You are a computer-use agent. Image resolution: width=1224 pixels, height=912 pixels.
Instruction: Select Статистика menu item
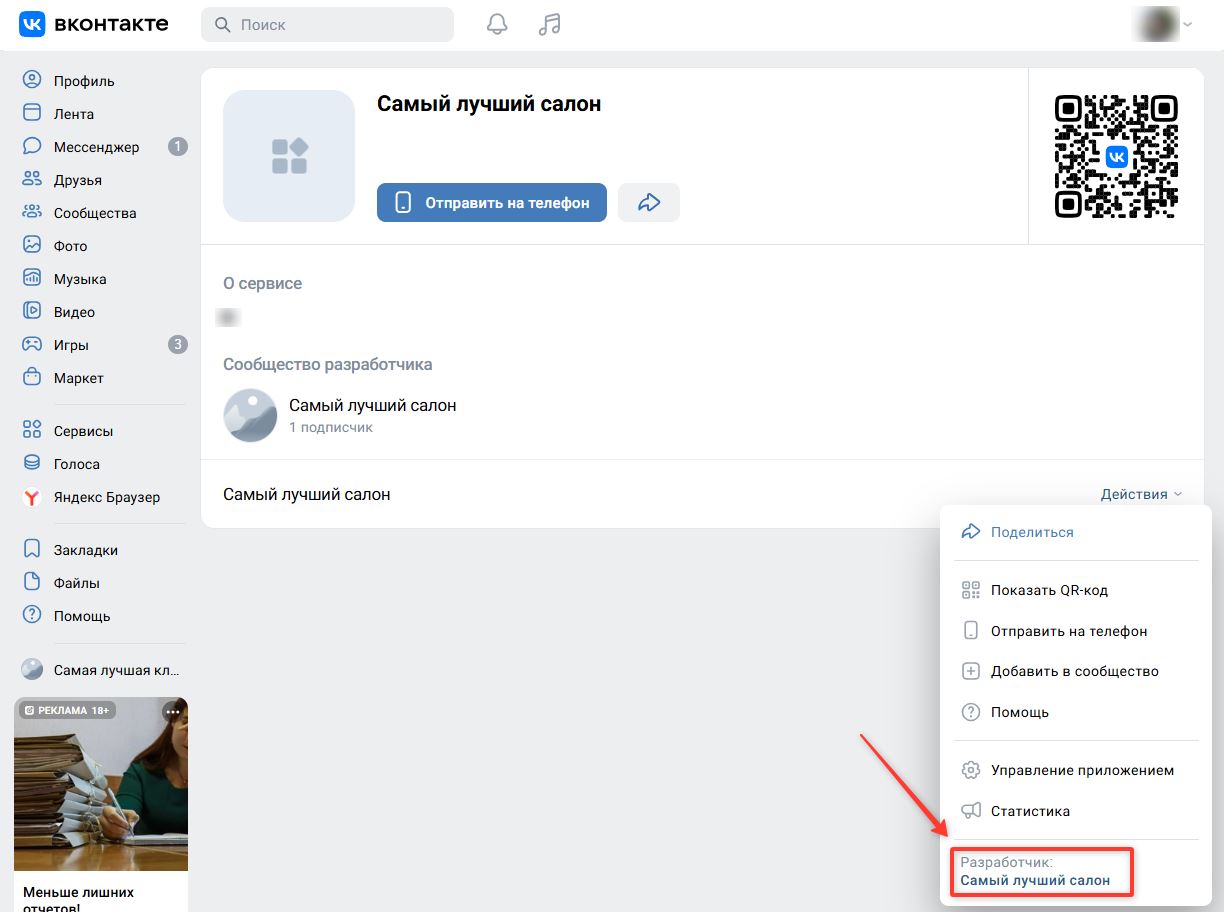point(1075,811)
